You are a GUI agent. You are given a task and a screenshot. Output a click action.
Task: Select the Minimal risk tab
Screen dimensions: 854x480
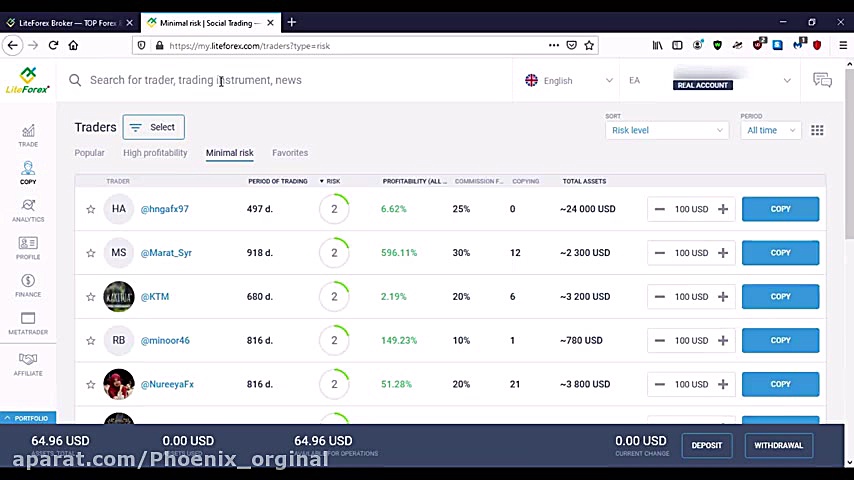click(230, 153)
